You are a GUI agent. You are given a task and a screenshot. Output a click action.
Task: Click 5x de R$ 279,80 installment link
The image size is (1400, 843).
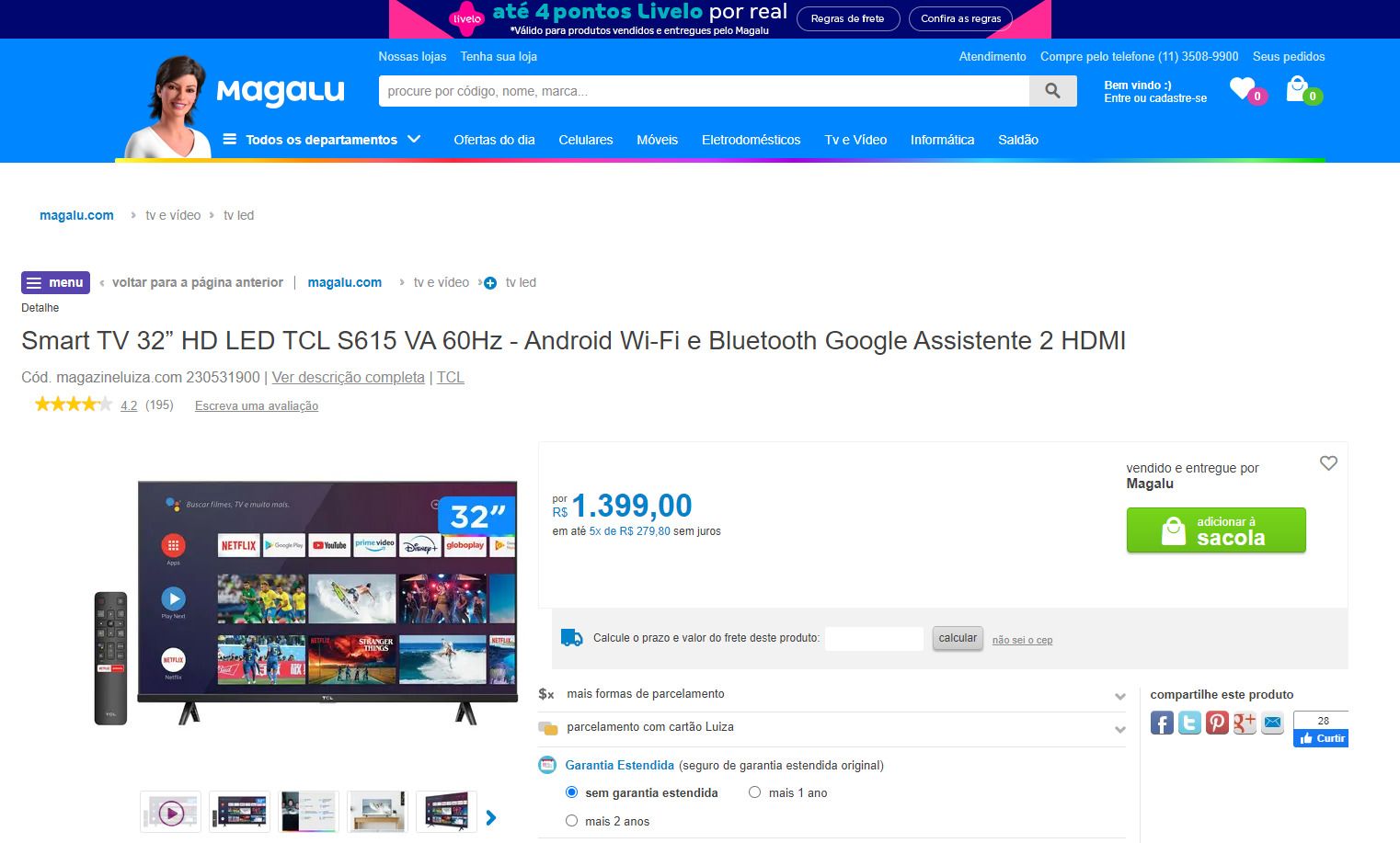coord(630,531)
